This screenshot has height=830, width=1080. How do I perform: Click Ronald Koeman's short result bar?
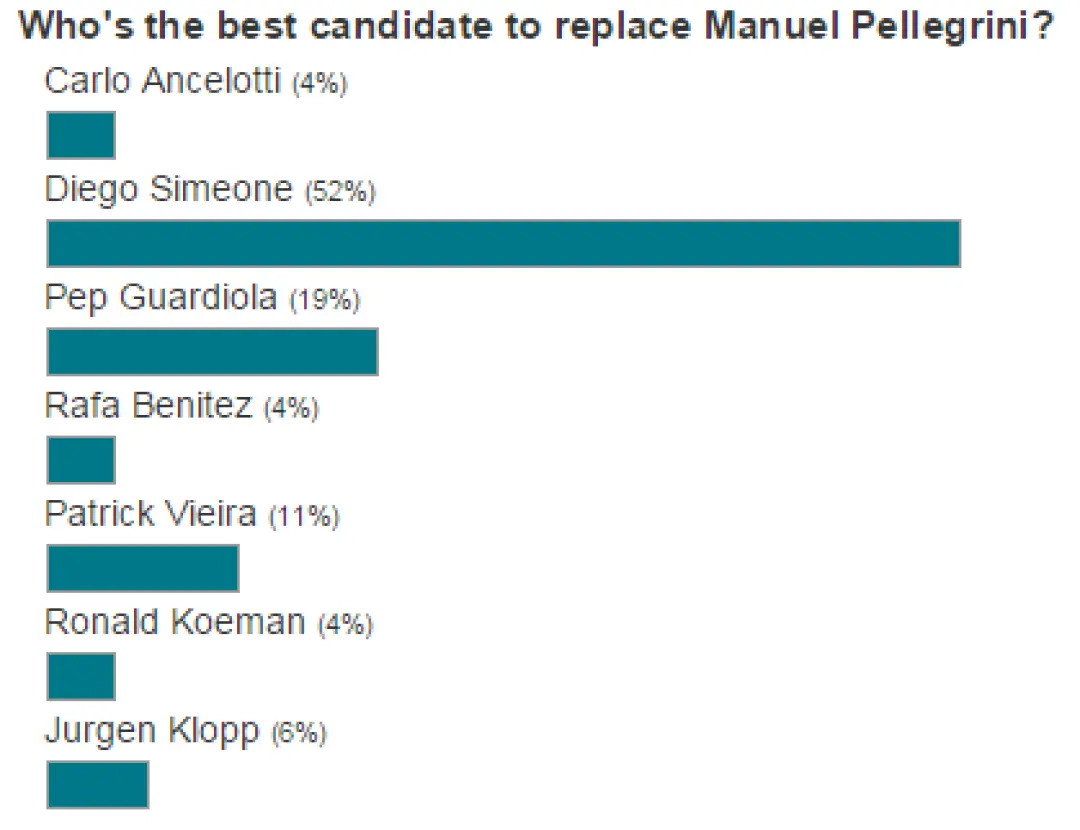point(81,676)
